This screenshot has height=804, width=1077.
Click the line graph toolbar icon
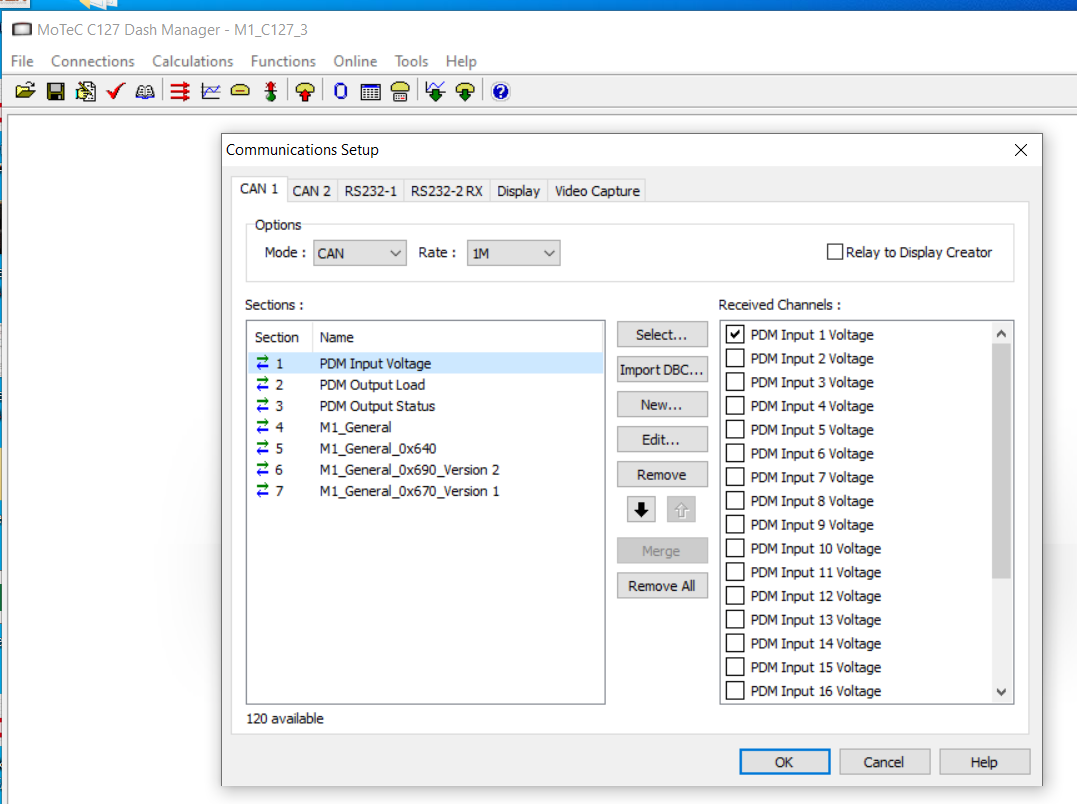[x=210, y=91]
